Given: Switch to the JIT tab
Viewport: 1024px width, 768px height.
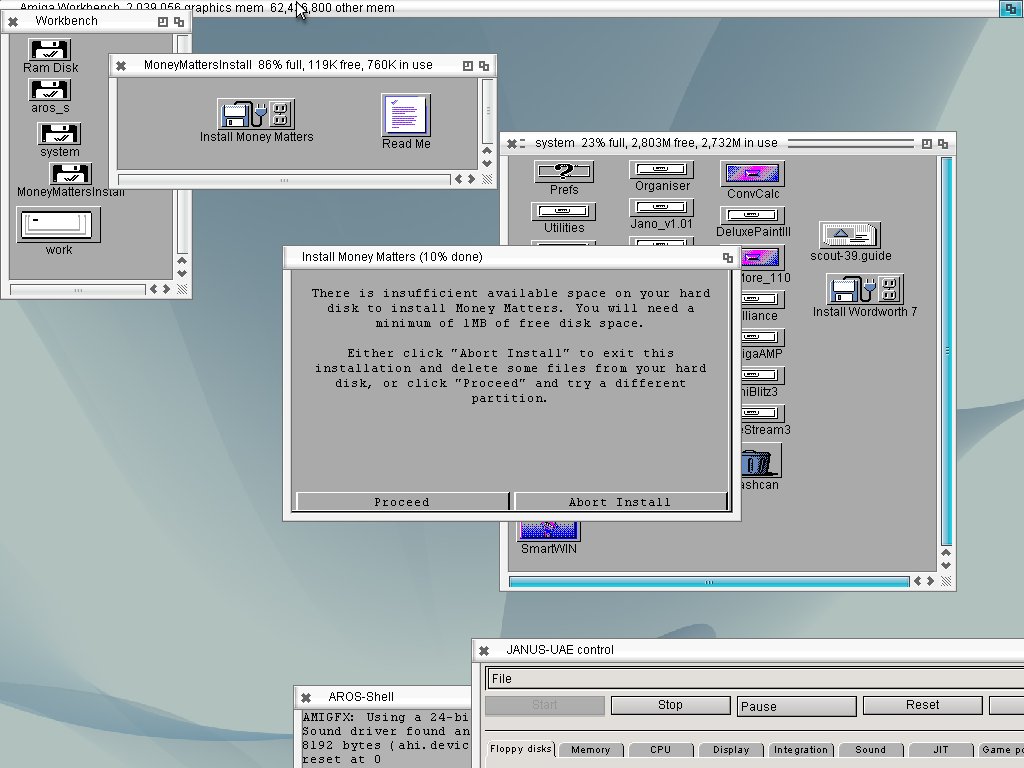Looking at the screenshot, I should [x=940, y=750].
